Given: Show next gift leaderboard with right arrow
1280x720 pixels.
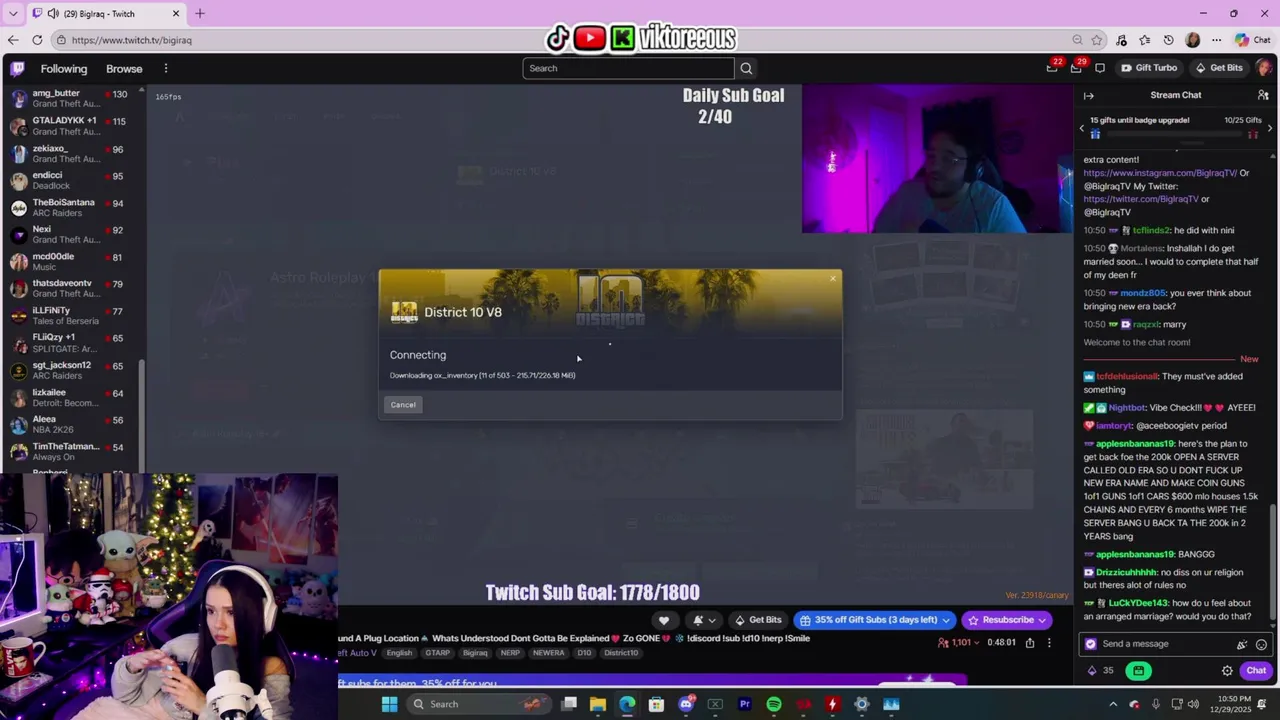Looking at the screenshot, I should coord(1271,128).
